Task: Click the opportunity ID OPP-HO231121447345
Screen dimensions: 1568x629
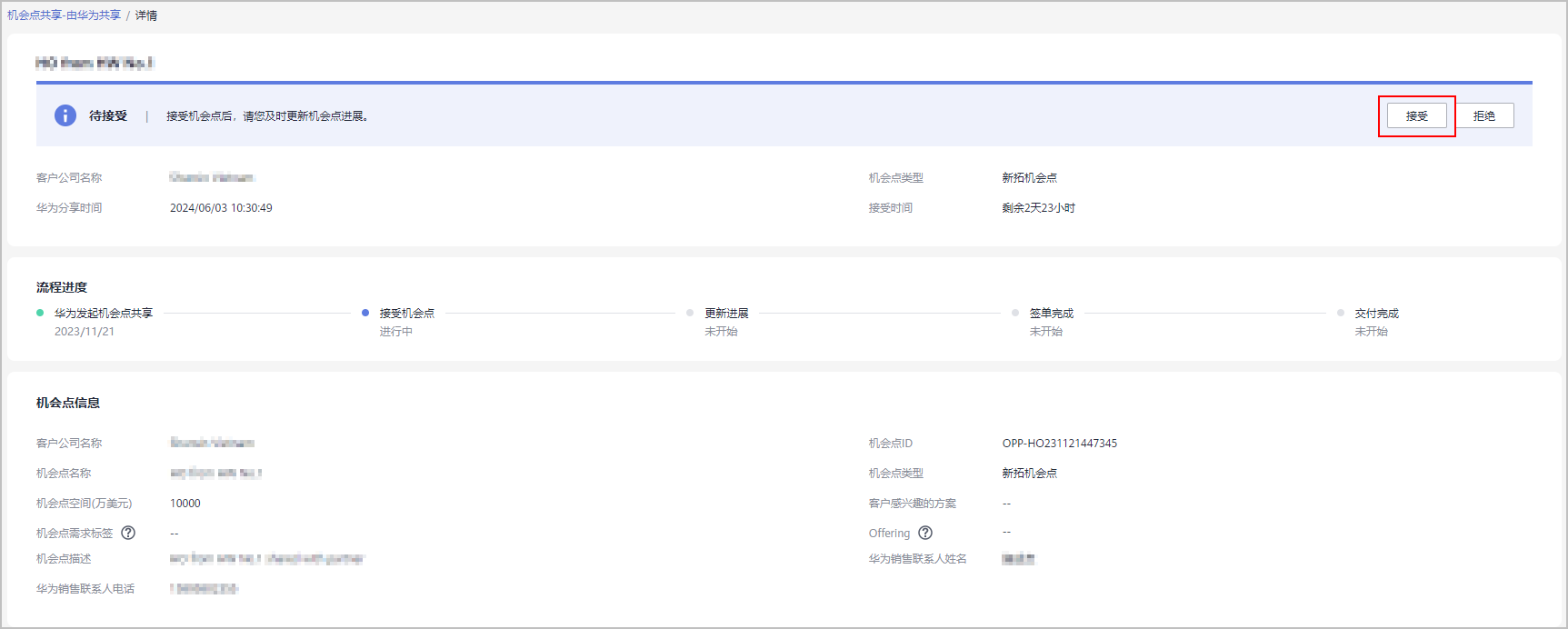Action: pos(1059,444)
